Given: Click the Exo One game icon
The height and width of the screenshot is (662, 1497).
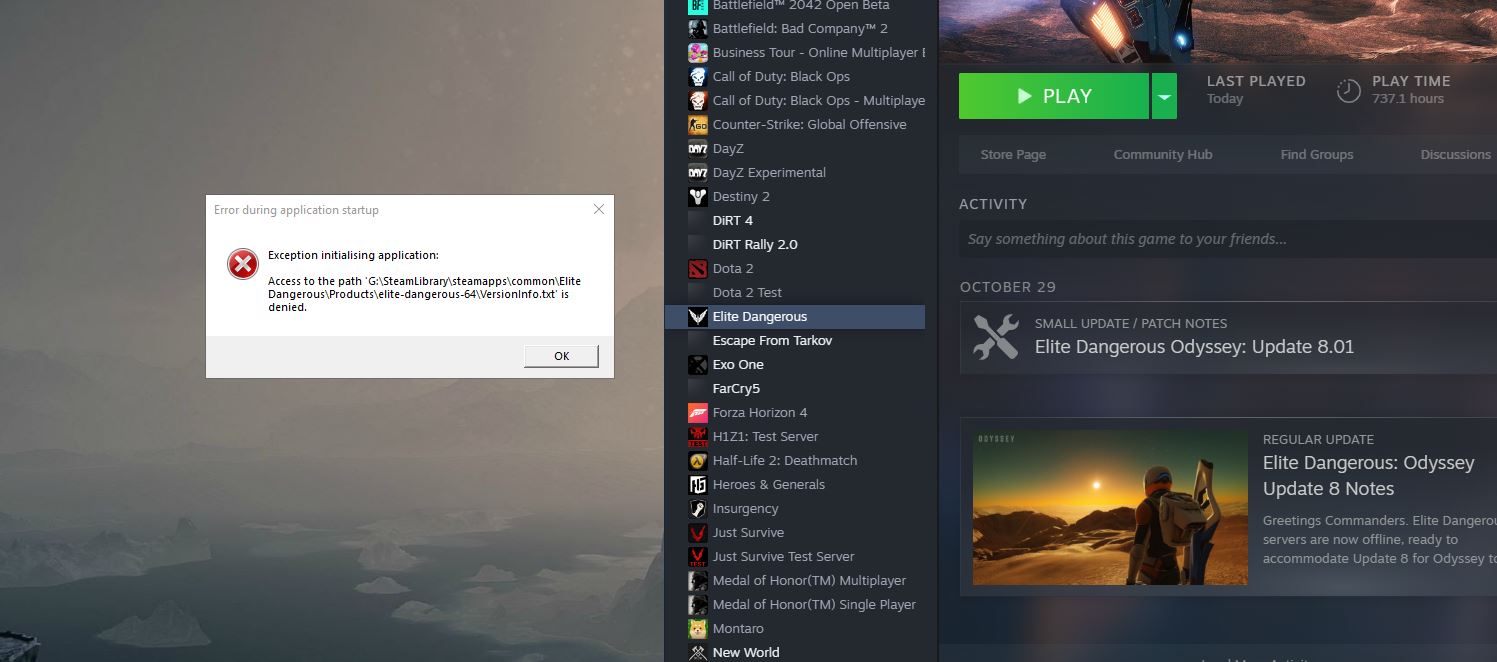Looking at the screenshot, I should [x=698, y=364].
